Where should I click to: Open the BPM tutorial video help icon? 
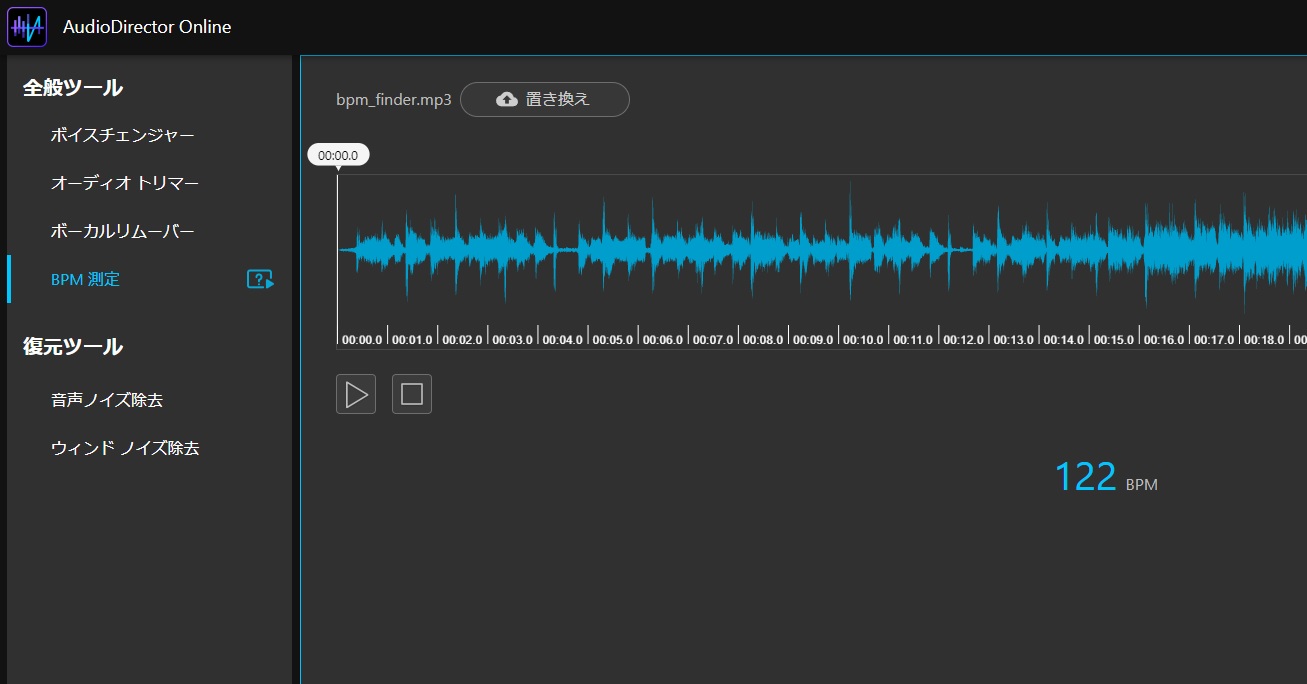click(260, 280)
